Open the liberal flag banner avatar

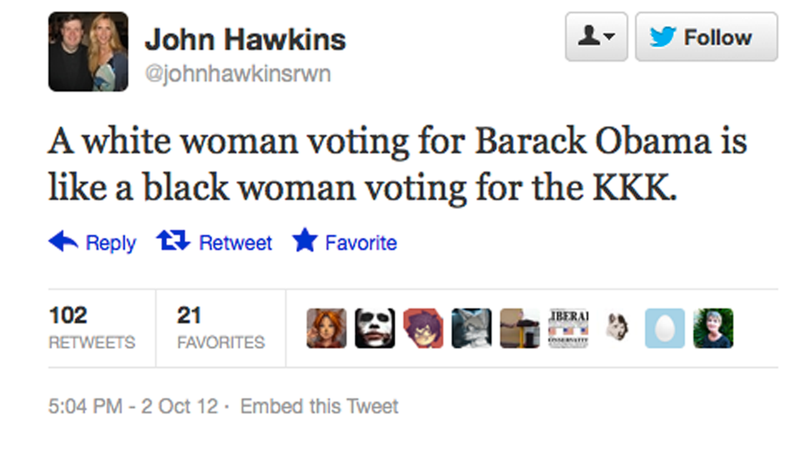coord(568,328)
